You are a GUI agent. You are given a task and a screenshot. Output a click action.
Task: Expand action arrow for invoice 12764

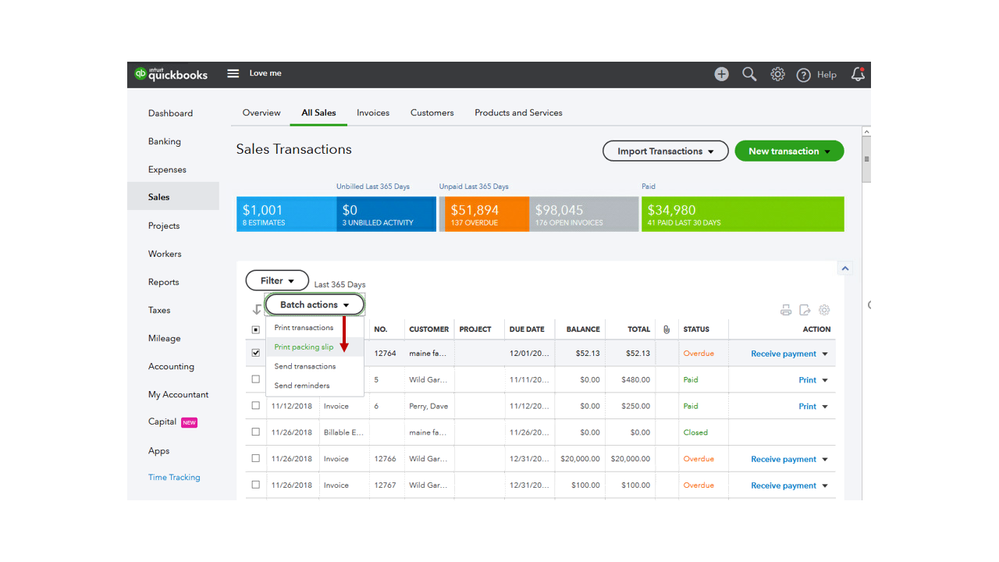[x=825, y=354]
